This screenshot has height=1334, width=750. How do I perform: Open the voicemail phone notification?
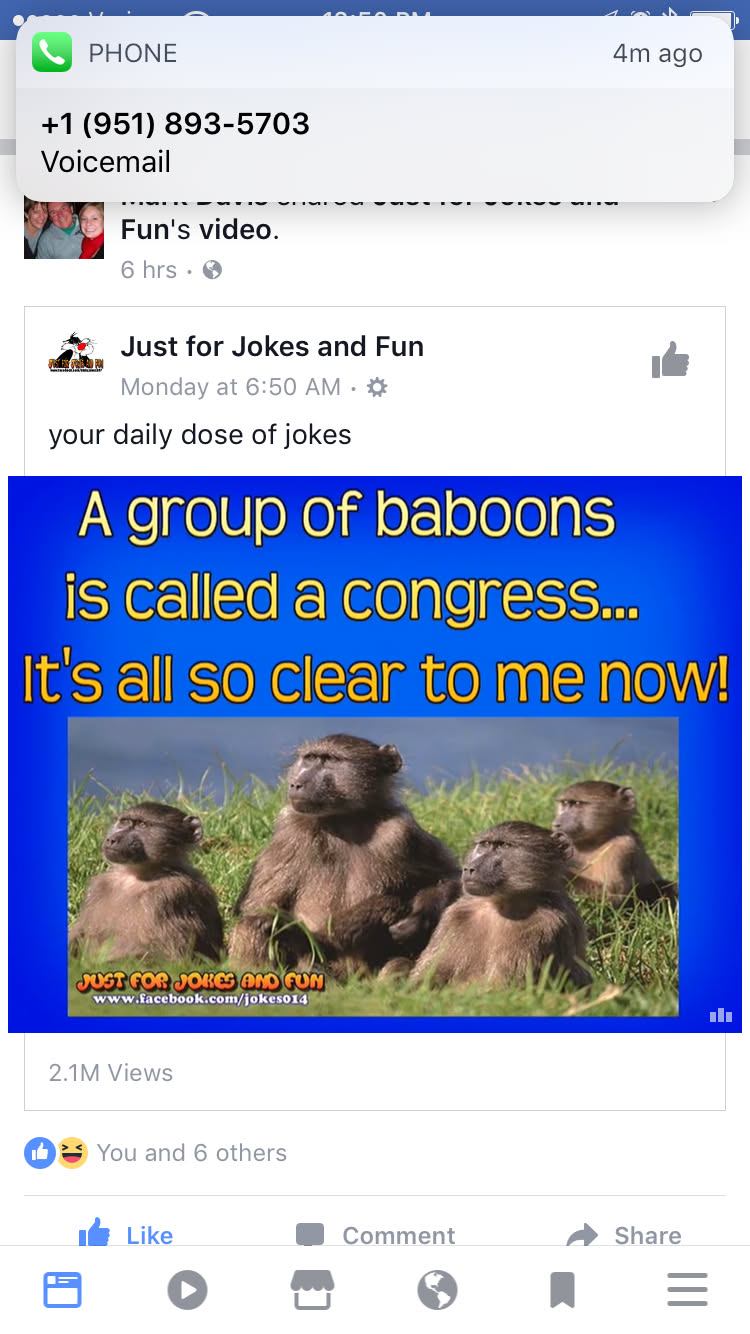(375, 108)
